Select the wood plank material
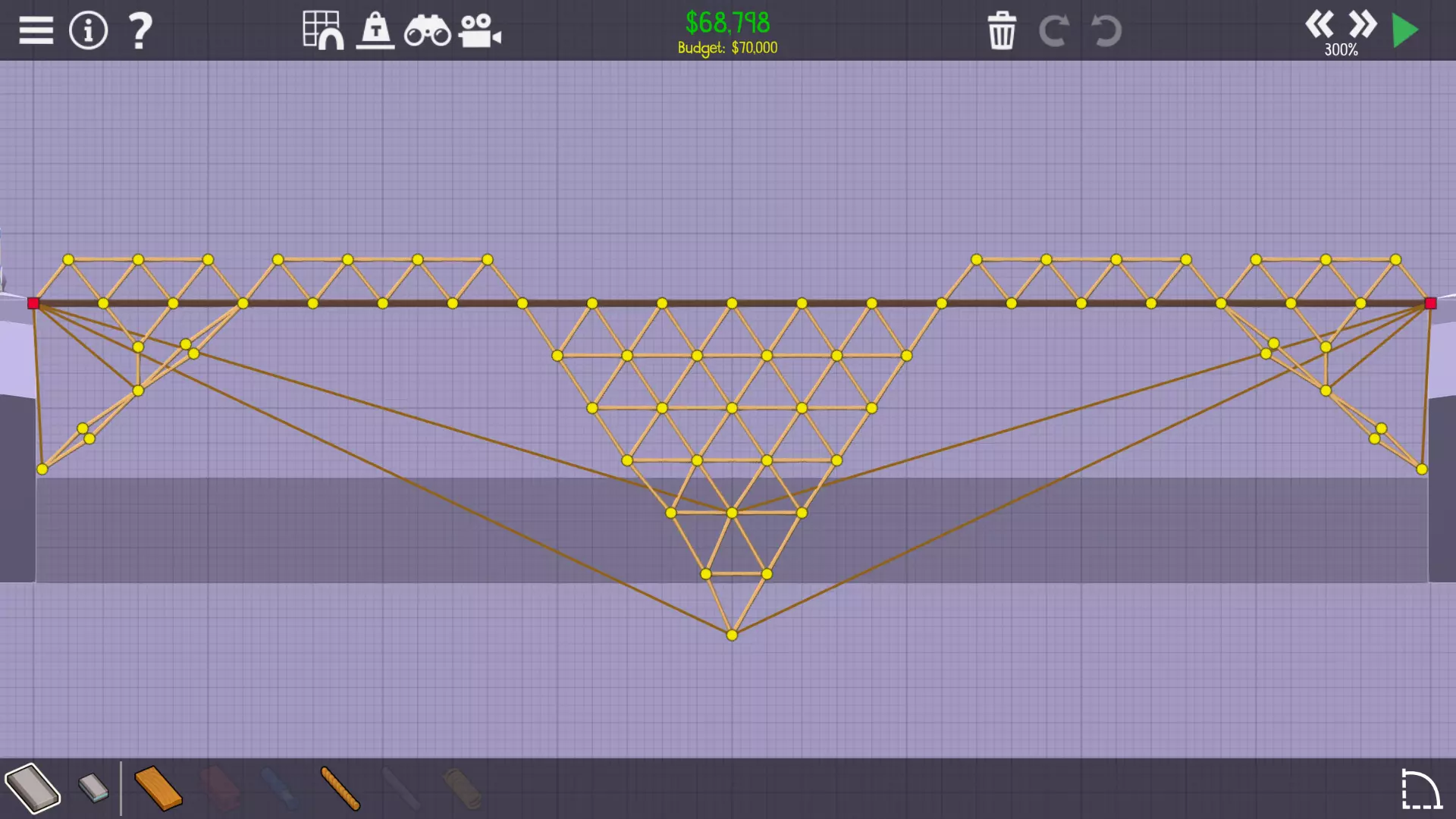 pos(158,789)
